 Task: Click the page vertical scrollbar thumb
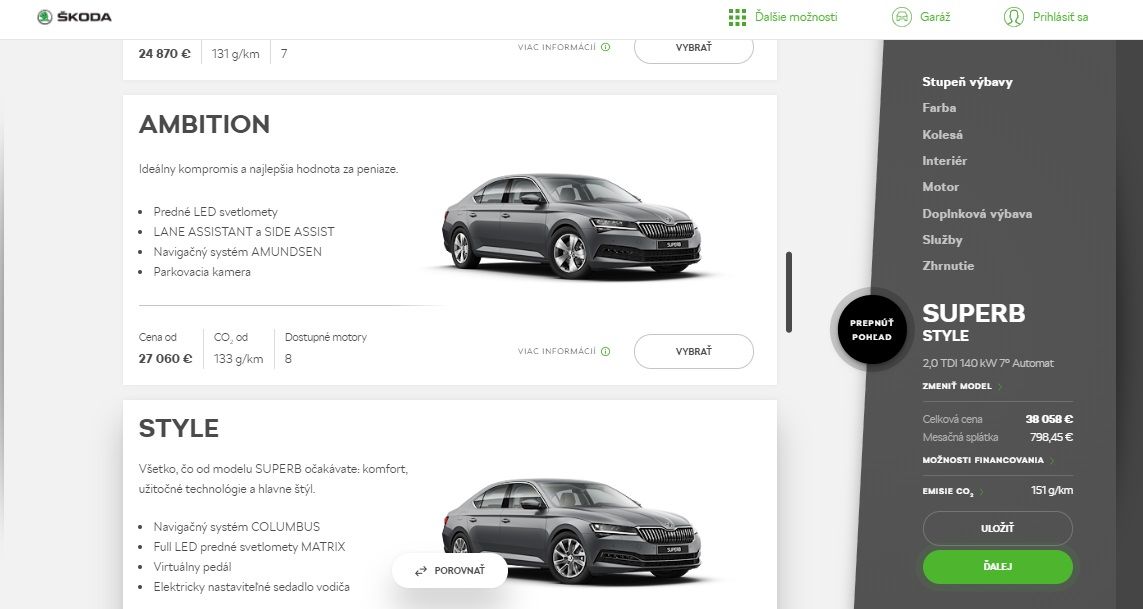[x=788, y=292]
